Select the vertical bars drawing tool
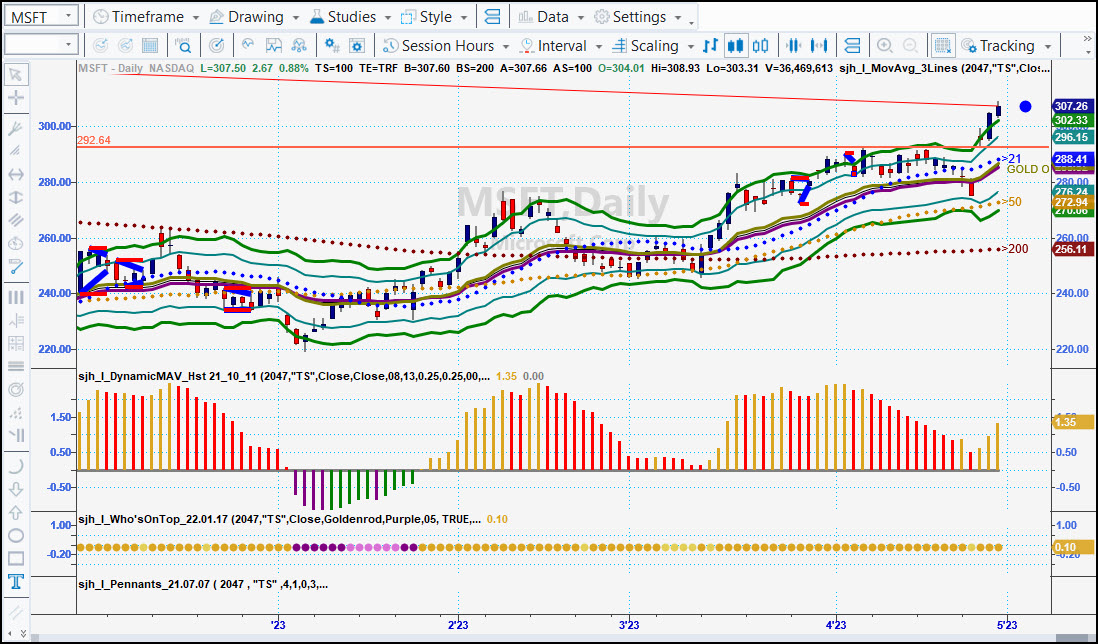This screenshot has width=1098, height=644. pyautogui.click(x=15, y=297)
